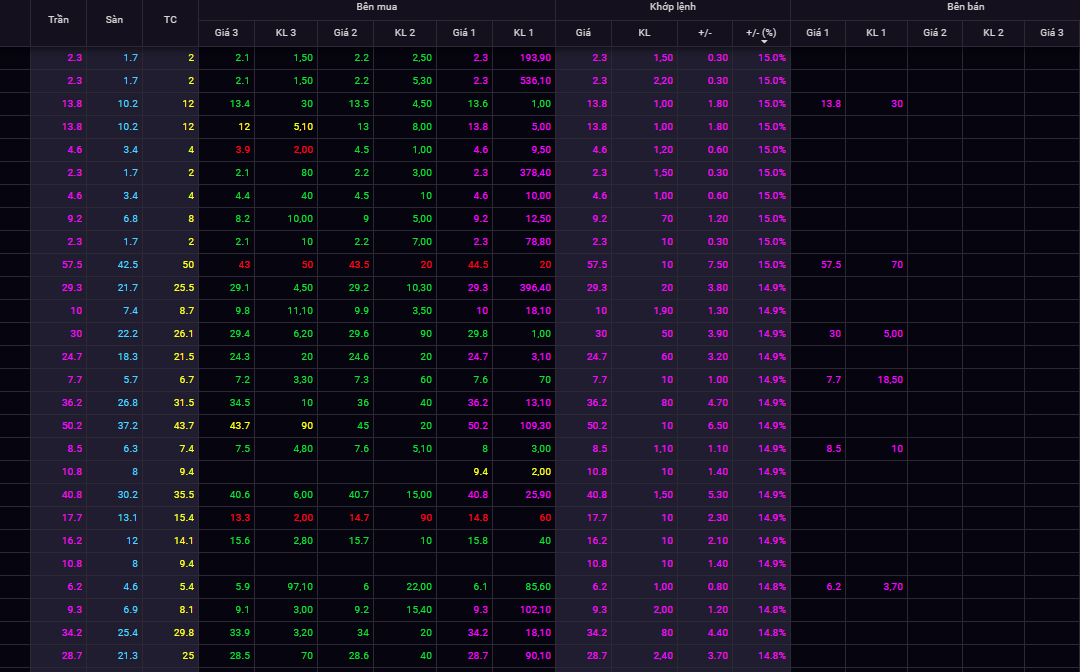Click the Giá header under Khớp lệnh
This screenshot has height=672, width=1080.
[583, 33]
